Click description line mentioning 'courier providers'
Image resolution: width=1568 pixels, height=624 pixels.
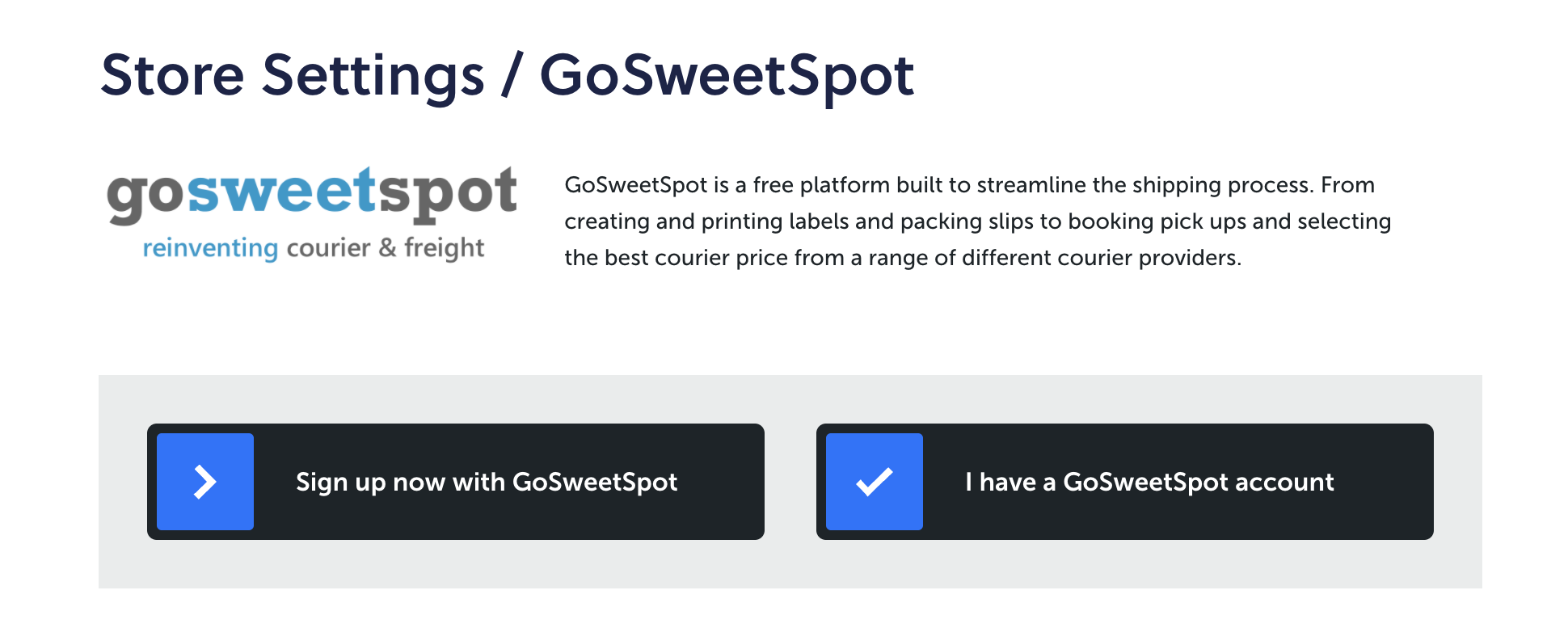pos(903,258)
